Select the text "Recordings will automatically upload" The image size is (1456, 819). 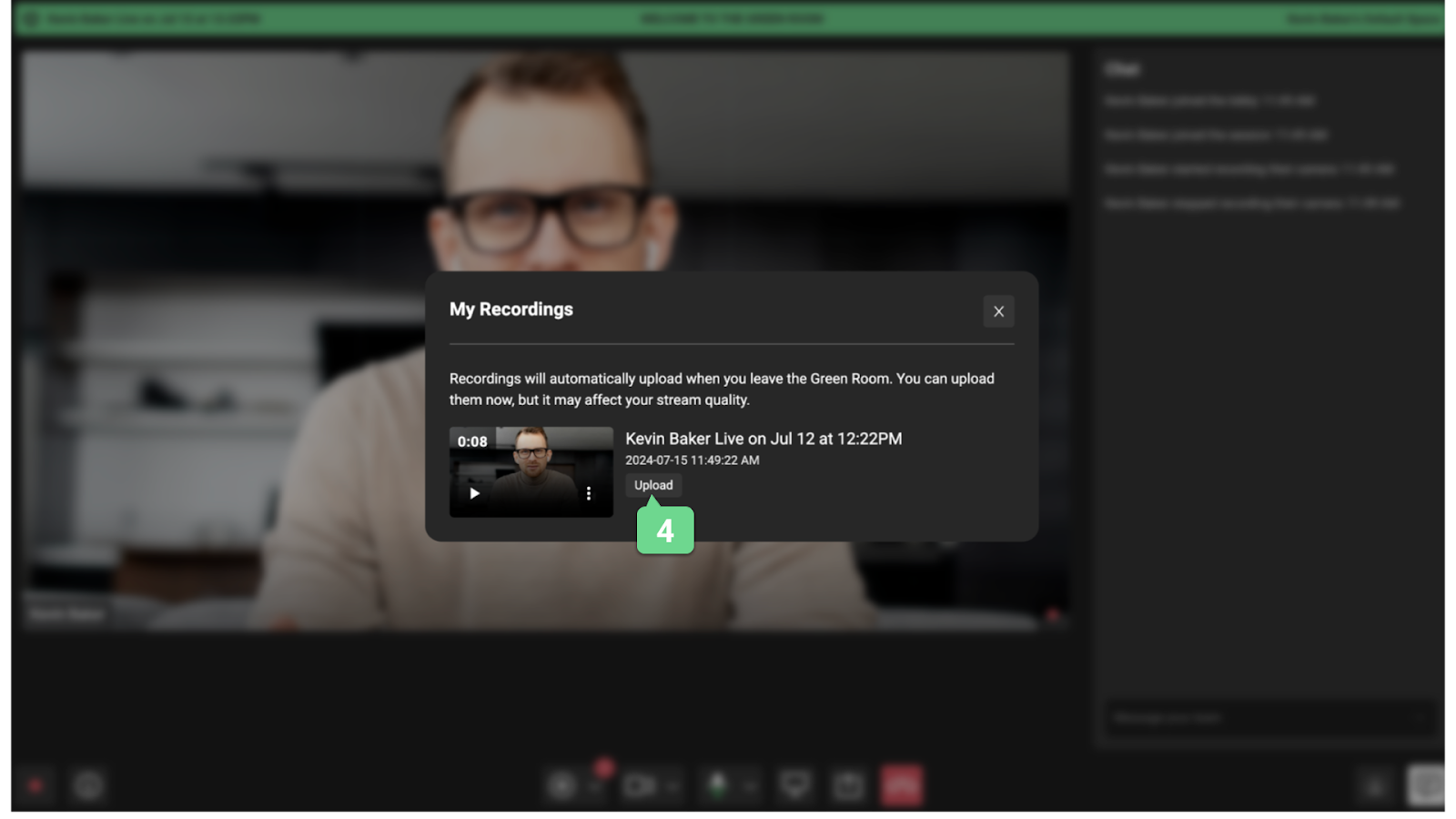[567, 379]
